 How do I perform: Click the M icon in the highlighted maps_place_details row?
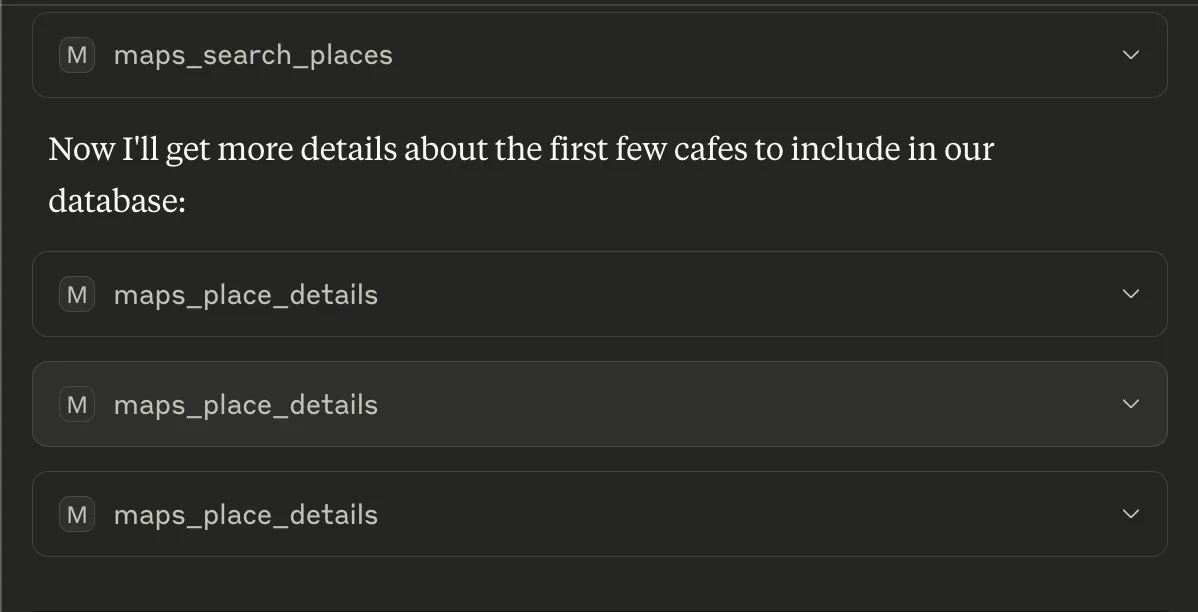(x=77, y=405)
